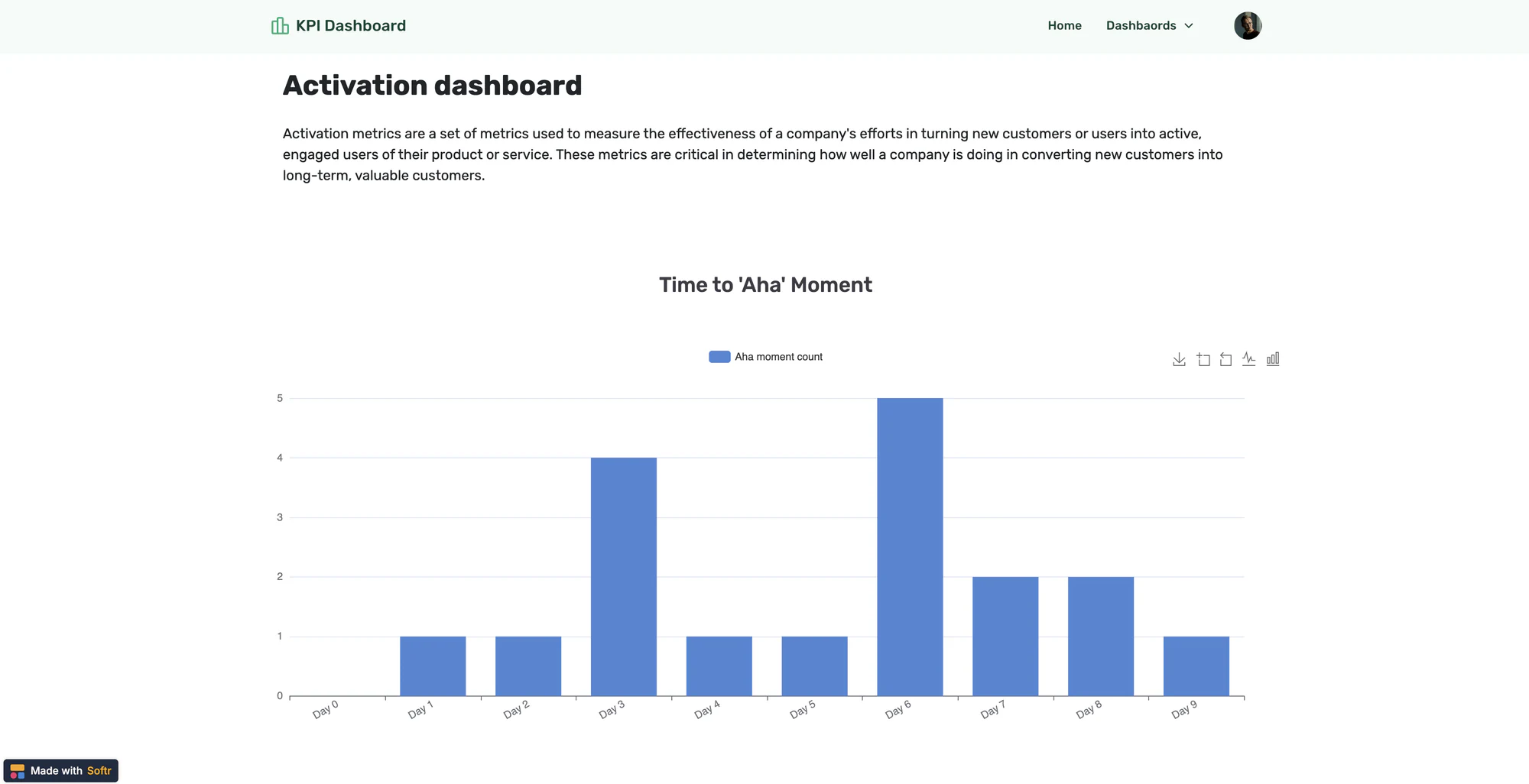The image size is (1529, 784).
Task: Switch chart to line view
Action: [x=1248, y=358]
